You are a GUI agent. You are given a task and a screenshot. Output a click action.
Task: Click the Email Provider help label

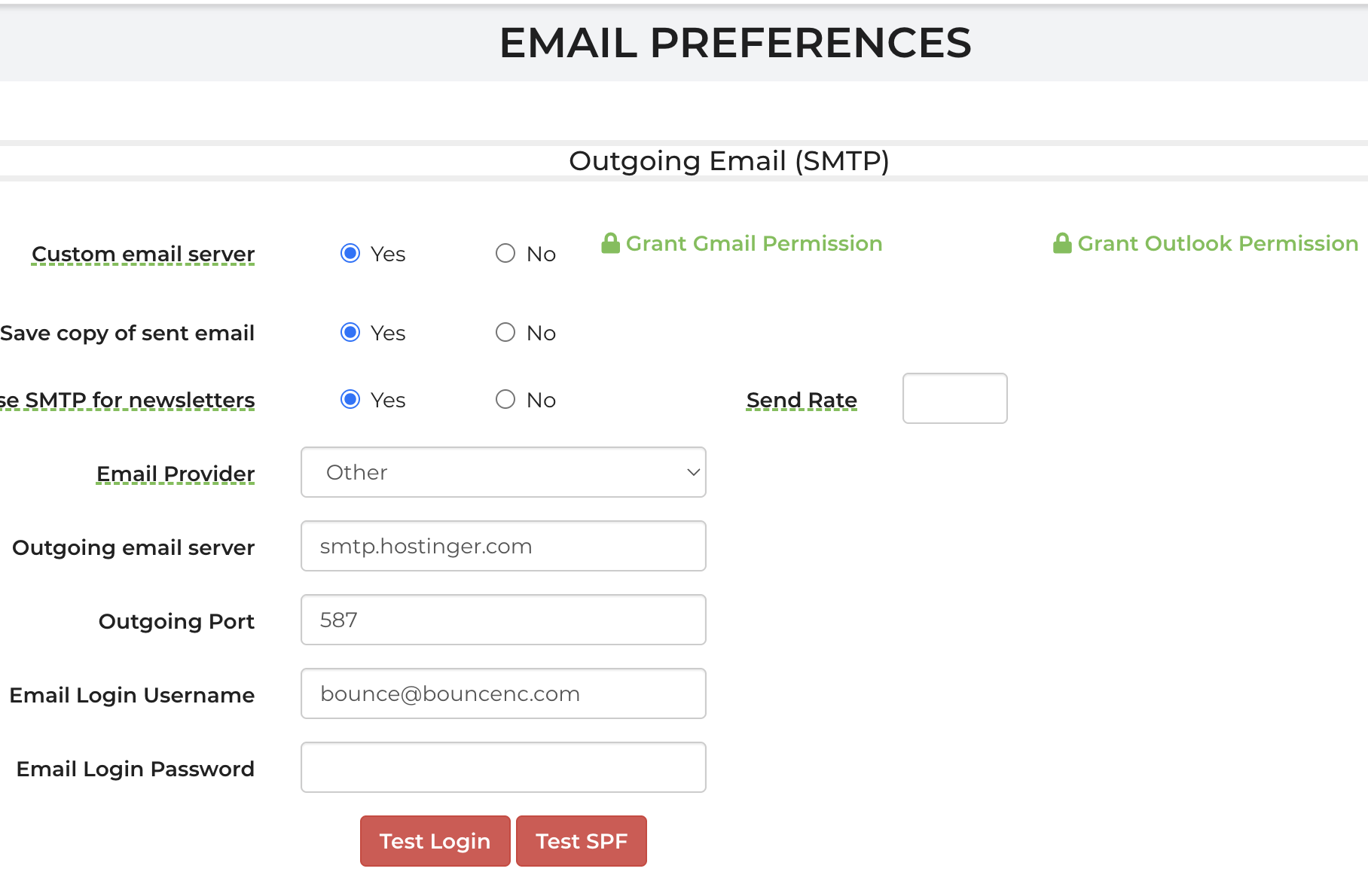pos(176,474)
